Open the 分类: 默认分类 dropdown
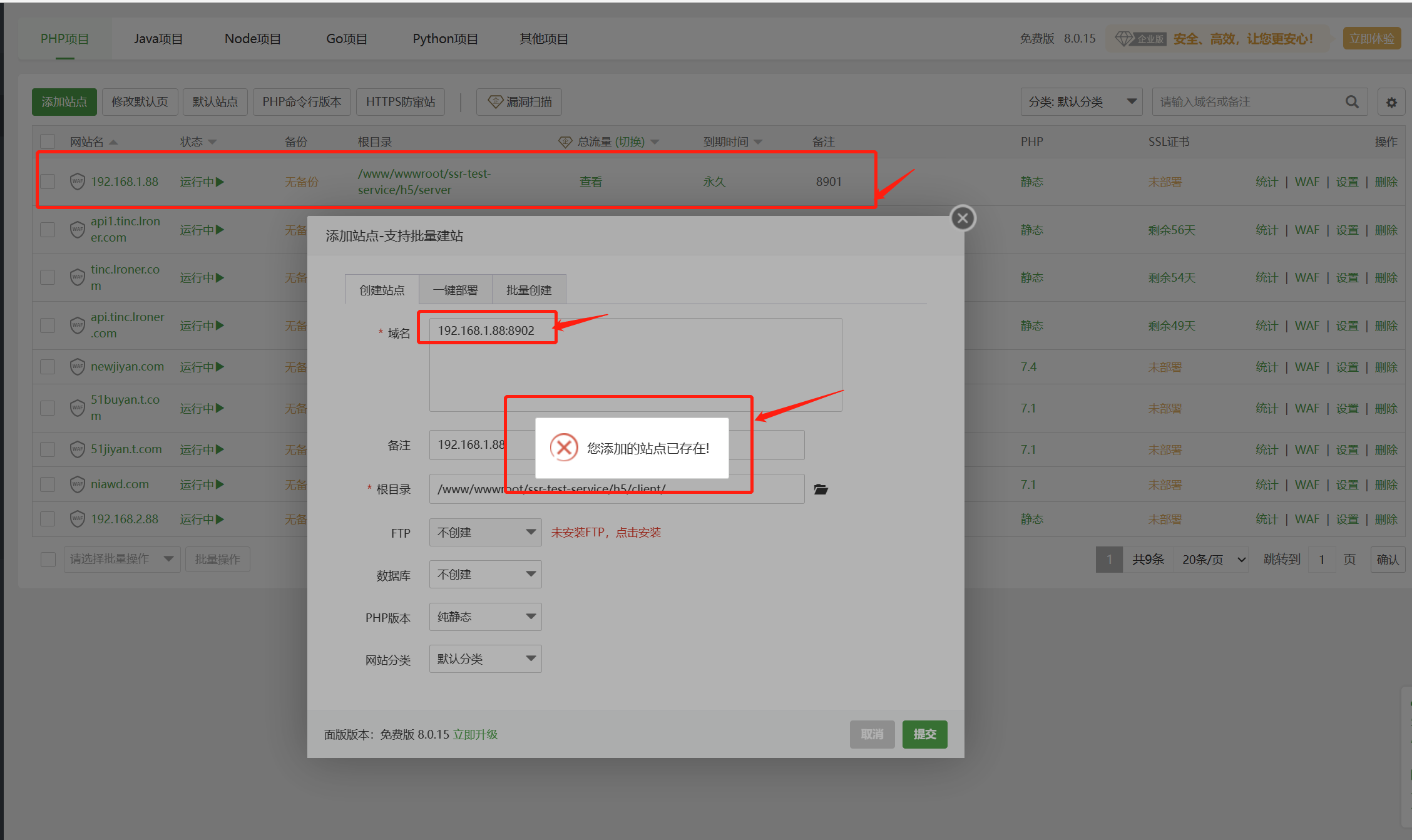Screen dimensions: 1412x840 (1081, 102)
